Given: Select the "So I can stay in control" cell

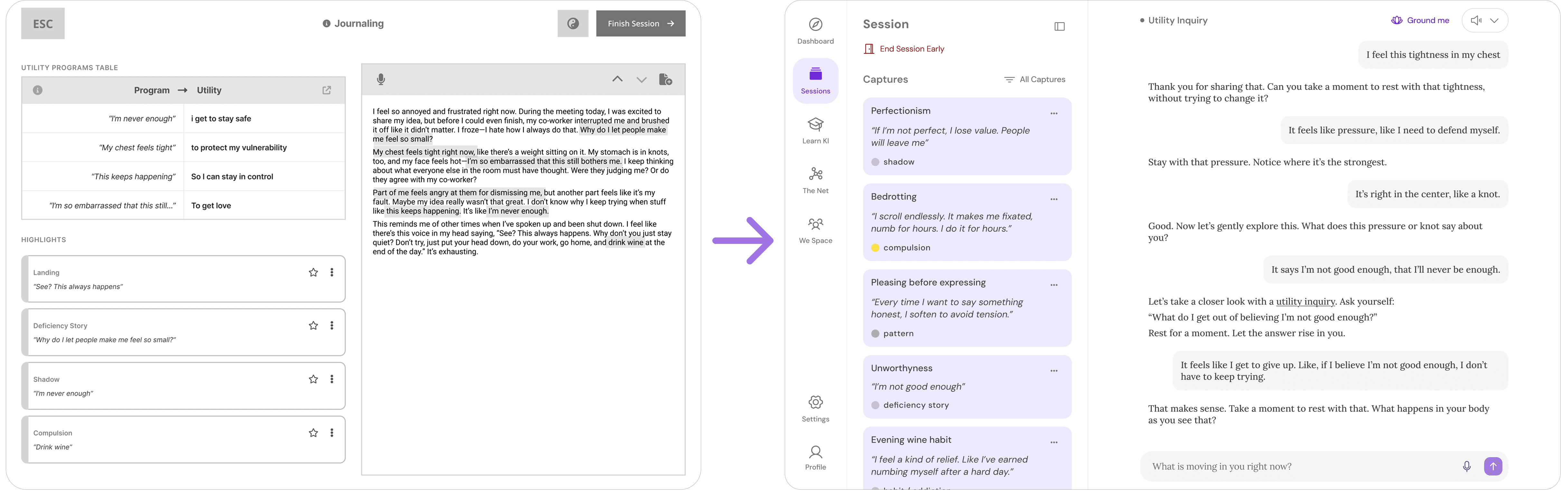Looking at the screenshot, I should 264,177.
